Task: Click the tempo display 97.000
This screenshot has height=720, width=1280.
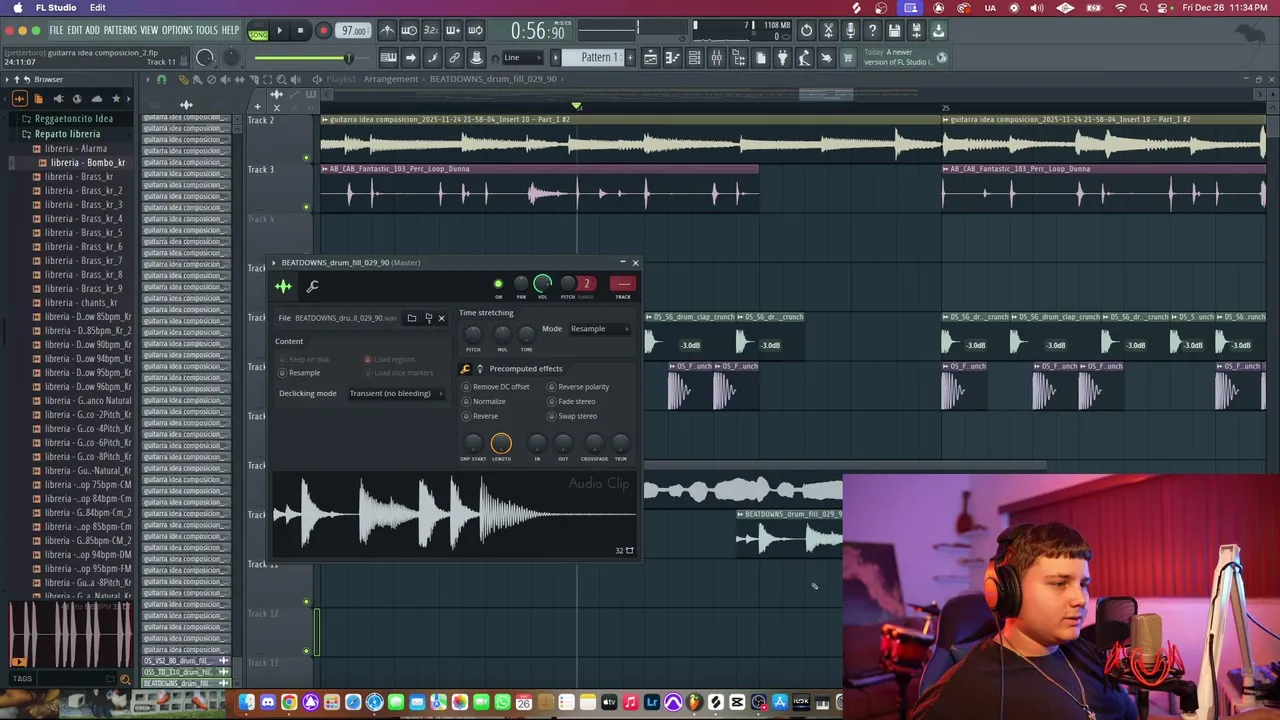Action: click(x=353, y=31)
